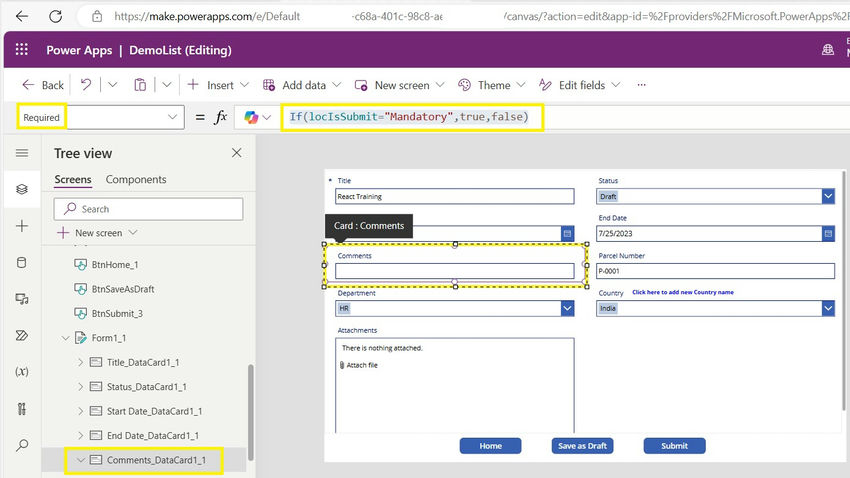
Task: Click the Tree view search box
Action: 148,209
